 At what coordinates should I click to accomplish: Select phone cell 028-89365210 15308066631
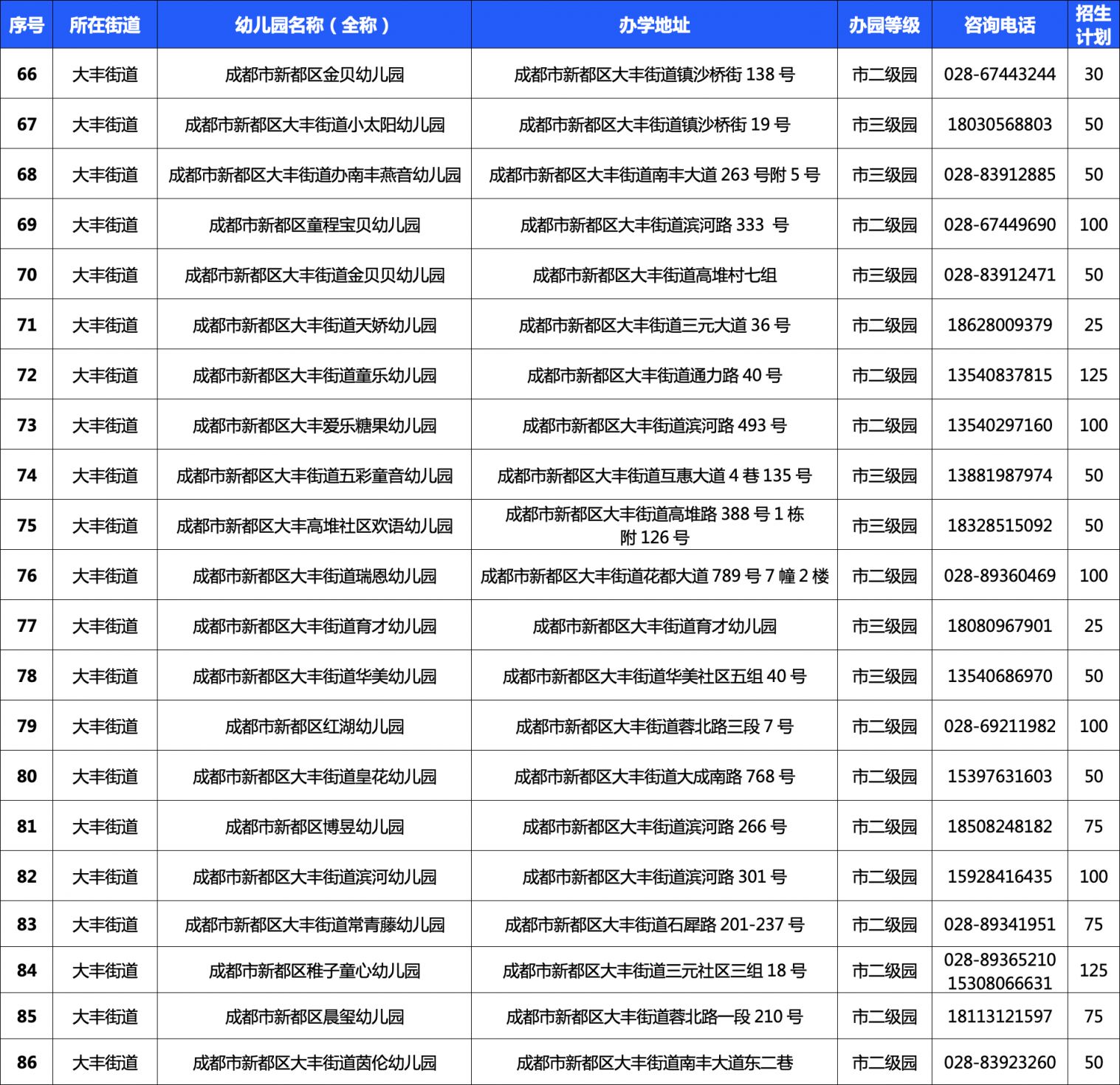[x=1000, y=971]
